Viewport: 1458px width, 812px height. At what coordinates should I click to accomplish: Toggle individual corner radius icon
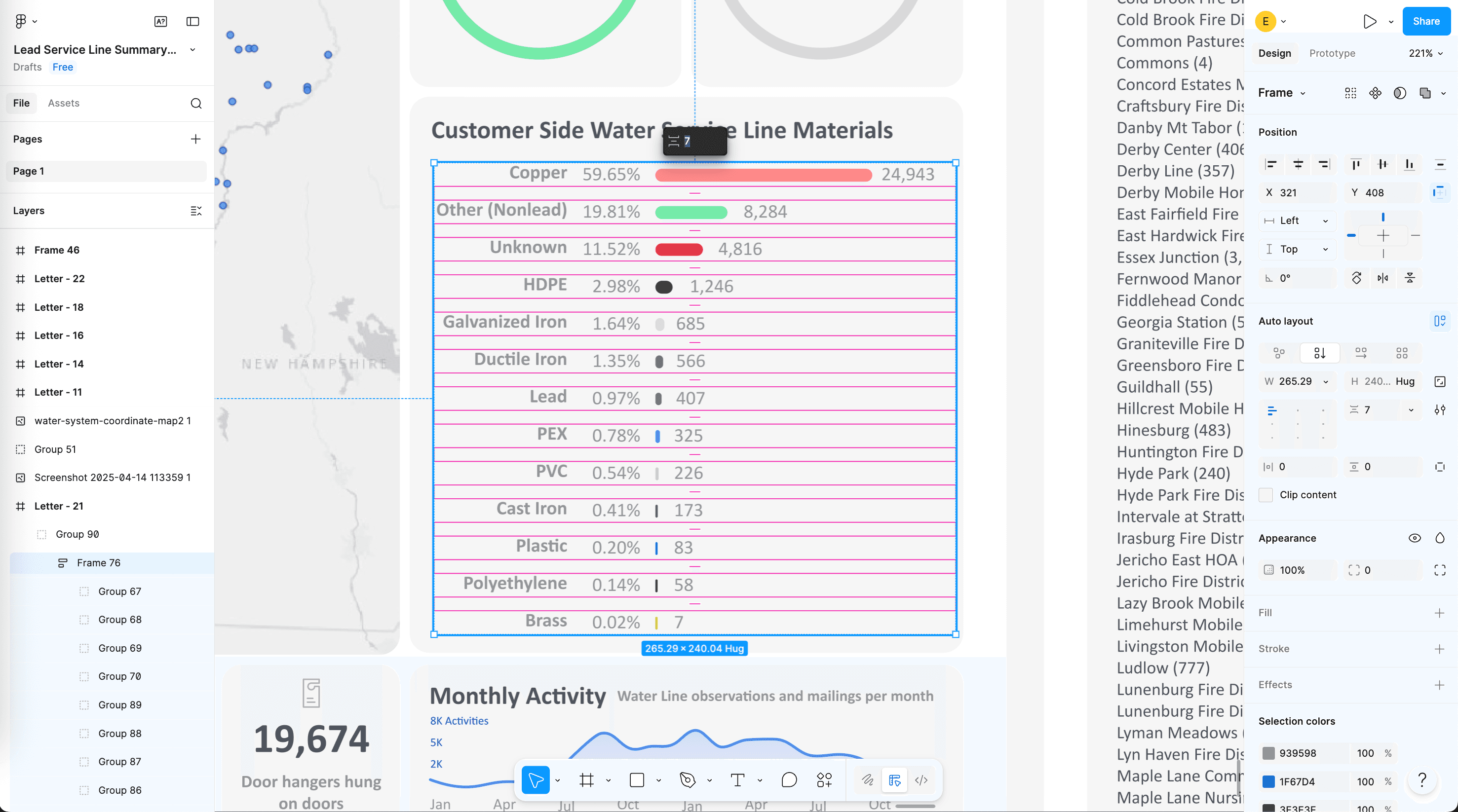point(1440,570)
